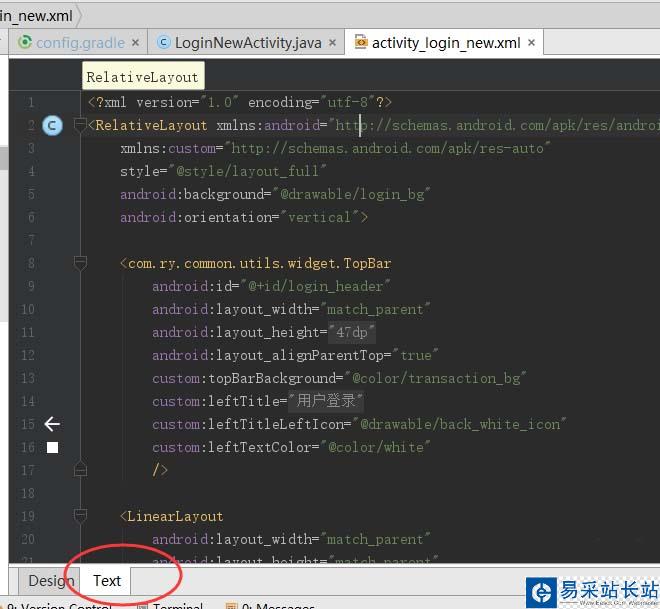660x609 pixels.
Task: Click the in_new.xml navigation bar breadcrumb
Action: [x=37, y=16]
